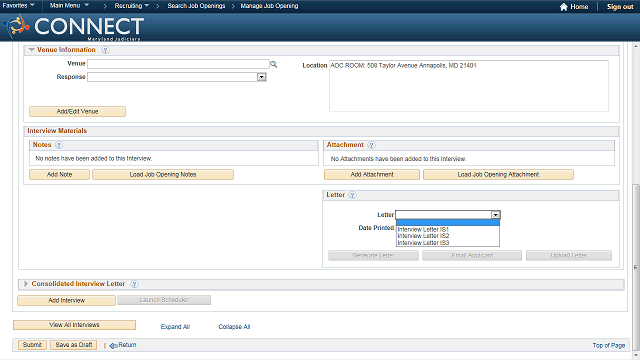Open the Main Menu navigation menu
This screenshot has height=360, width=640.
[69, 6]
